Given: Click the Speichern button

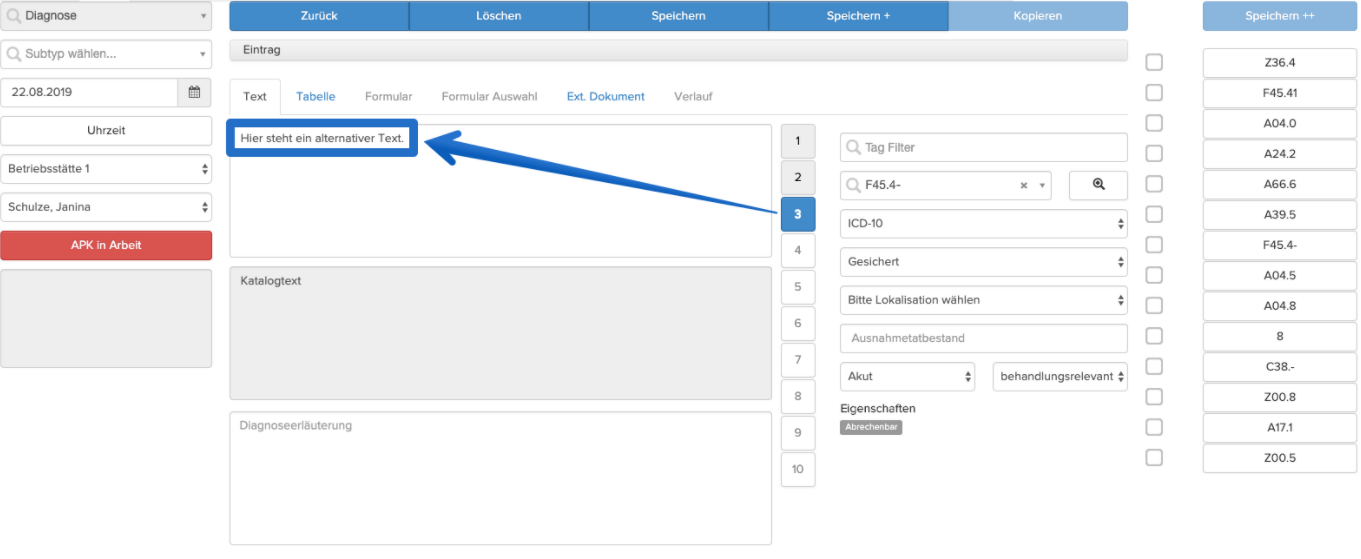Looking at the screenshot, I should tap(678, 16).
